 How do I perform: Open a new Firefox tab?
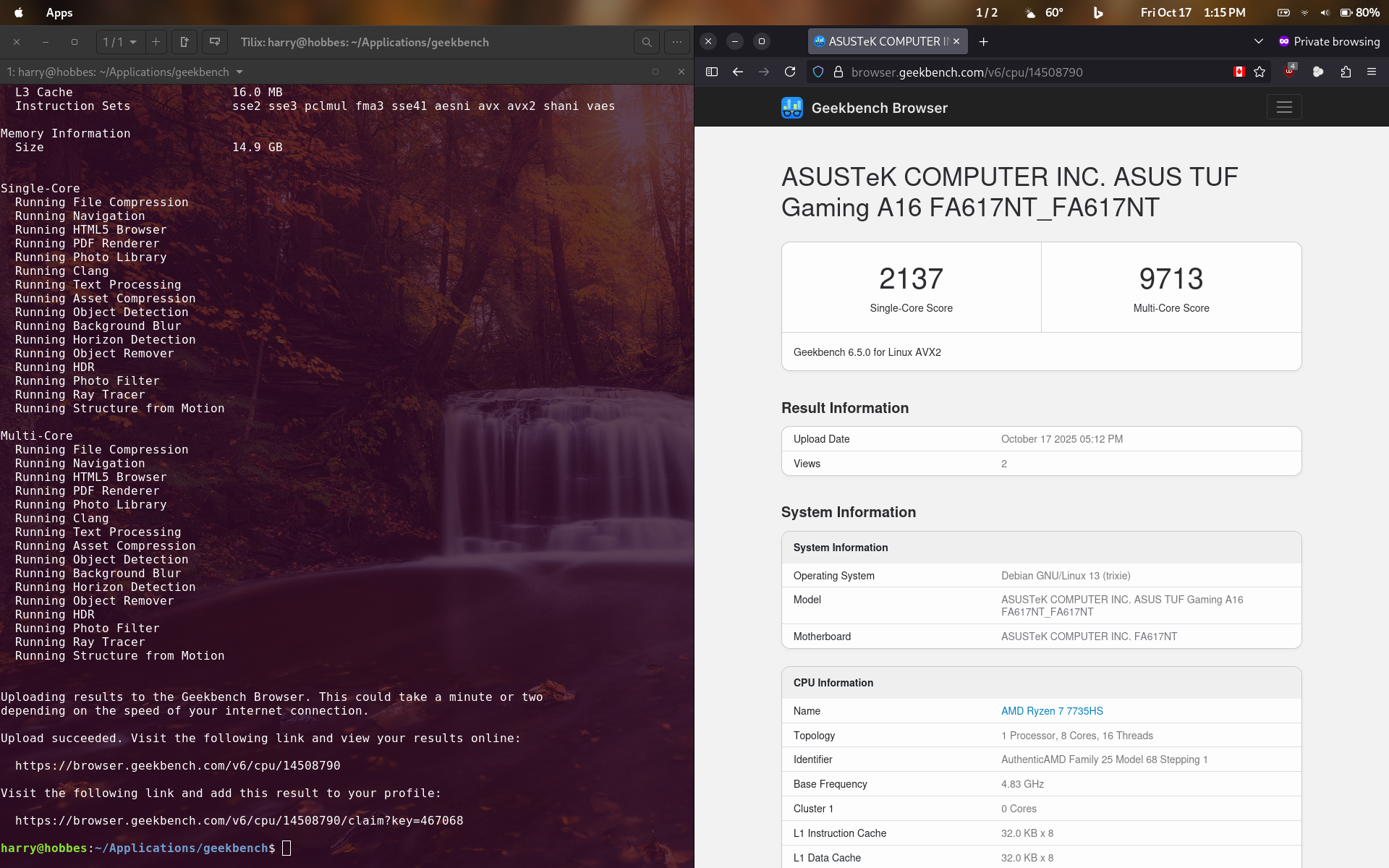coord(983,41)
